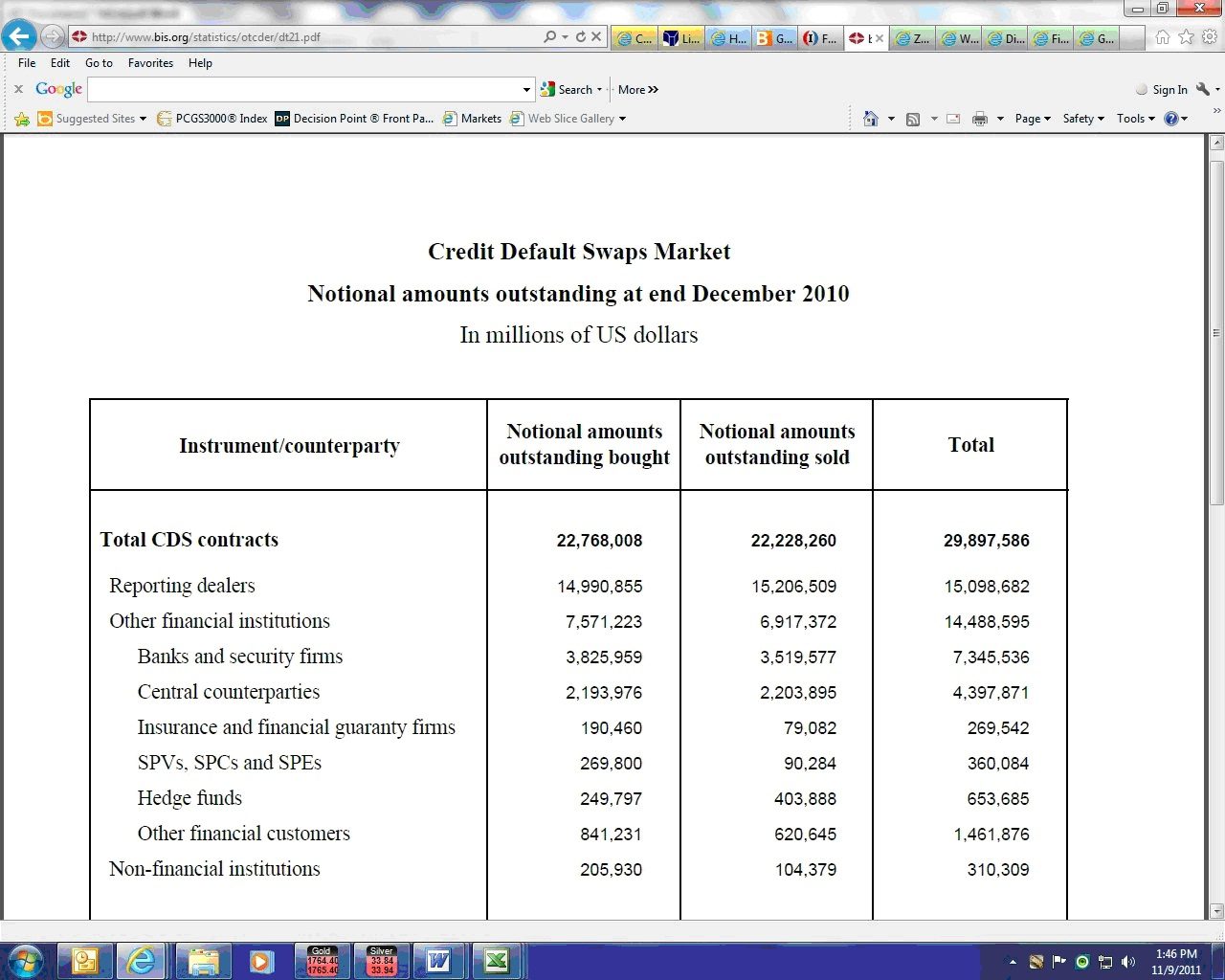Open Windows Start orb
This screenshot has width=1225, height=980.
click(x=25, y=960)
